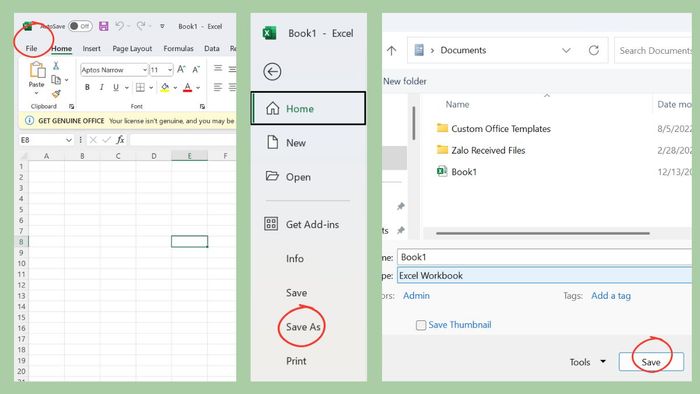This screenshot has width=700, height=394.
Task: Click the Up folder arrow in save dialog
Action: click(x=392, y=50)
